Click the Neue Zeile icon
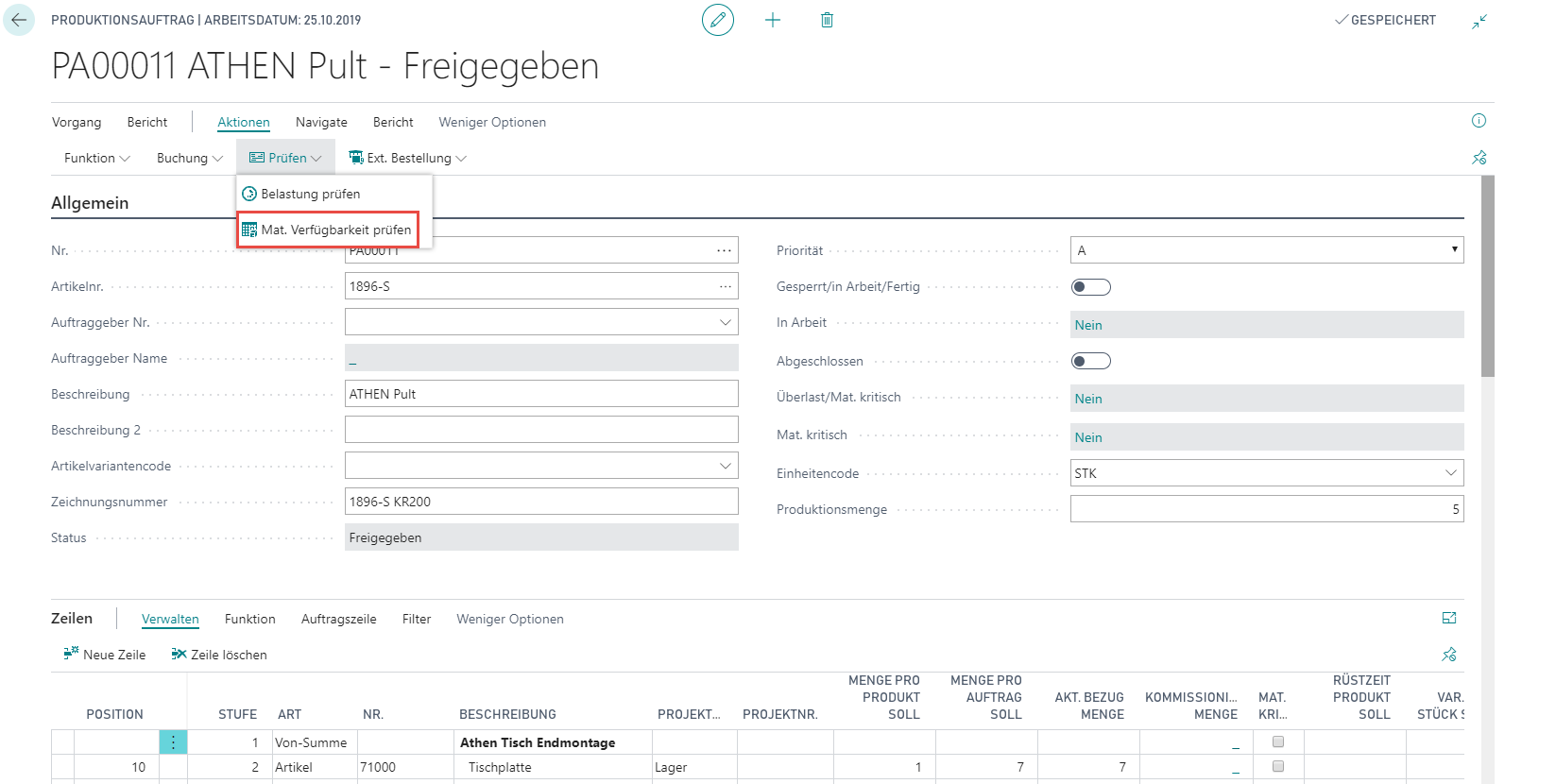This screenshot has width=1556, height=784. point(71,654)
